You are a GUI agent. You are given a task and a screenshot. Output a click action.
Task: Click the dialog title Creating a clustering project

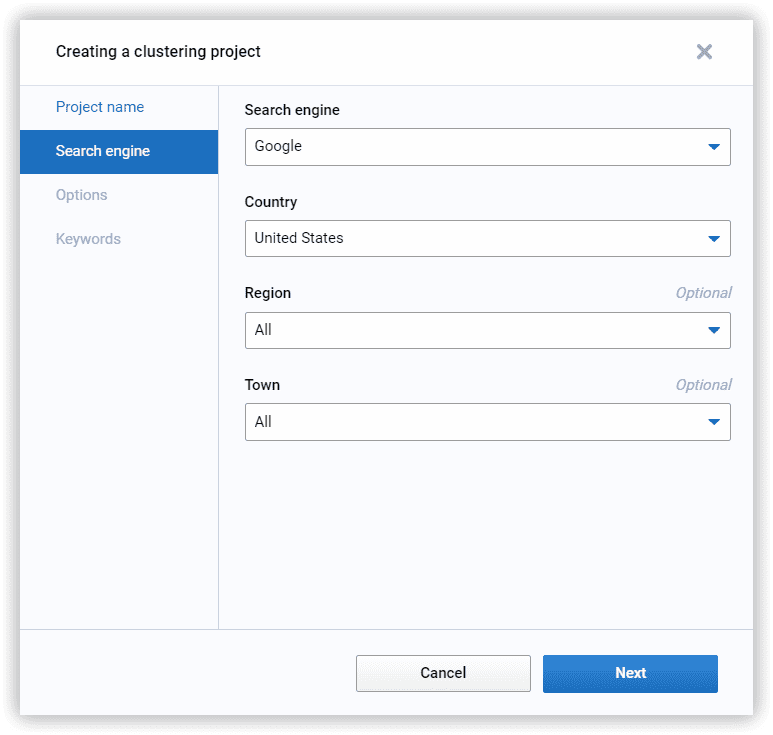coord(158,51)
